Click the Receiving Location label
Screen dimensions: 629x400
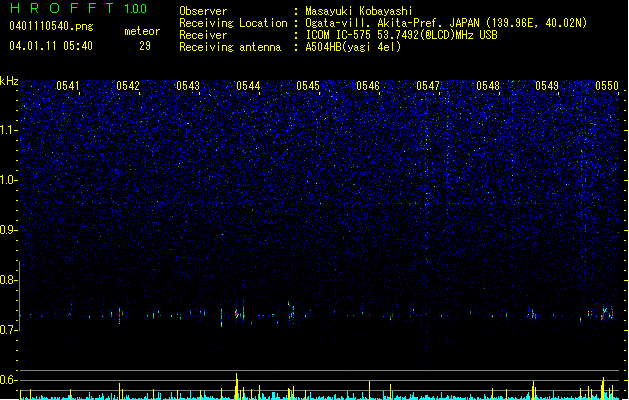(x=233, y=23)
